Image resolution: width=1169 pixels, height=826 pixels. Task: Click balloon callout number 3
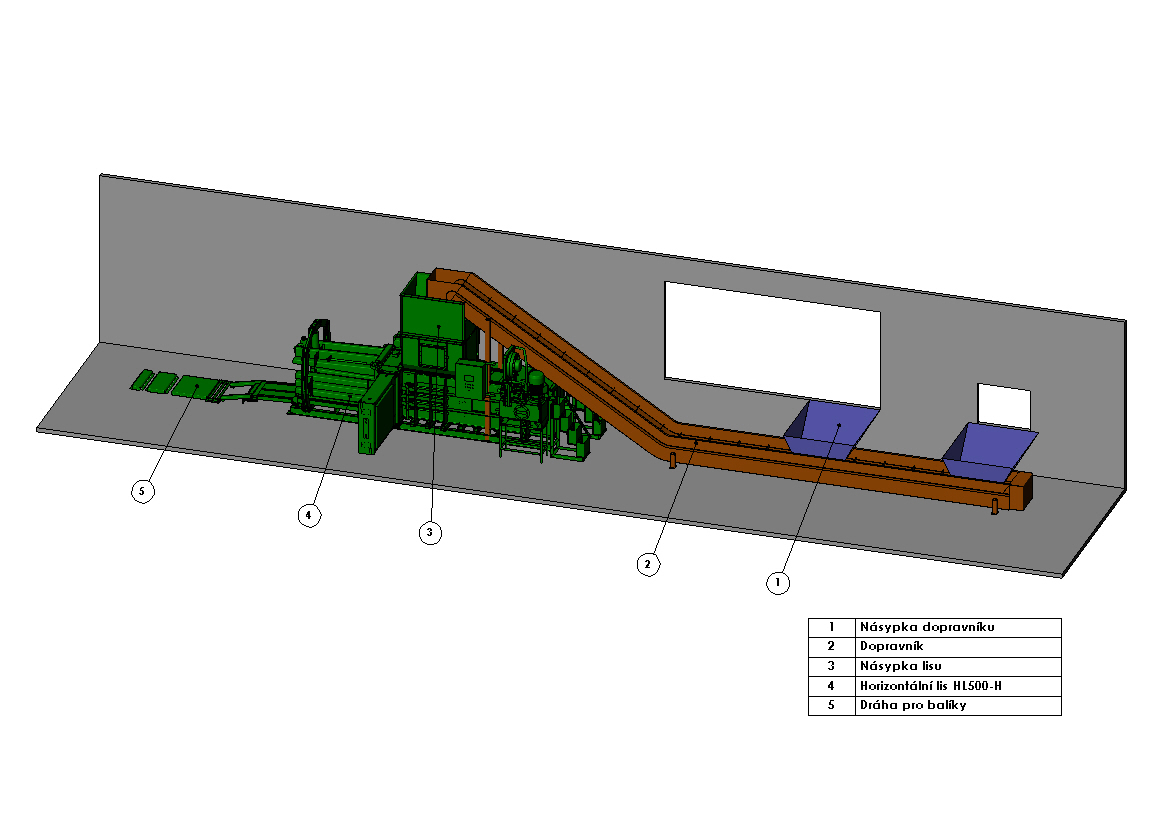(x=429, y=532)
